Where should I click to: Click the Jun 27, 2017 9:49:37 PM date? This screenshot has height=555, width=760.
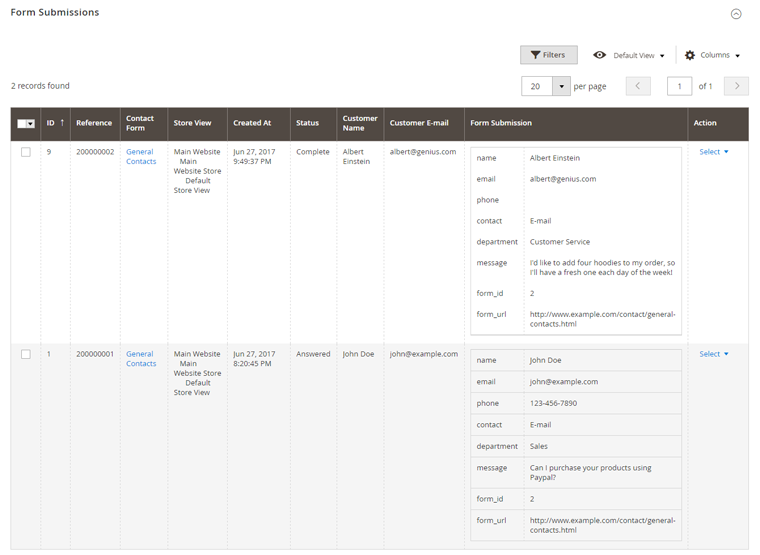click(254, 157)
